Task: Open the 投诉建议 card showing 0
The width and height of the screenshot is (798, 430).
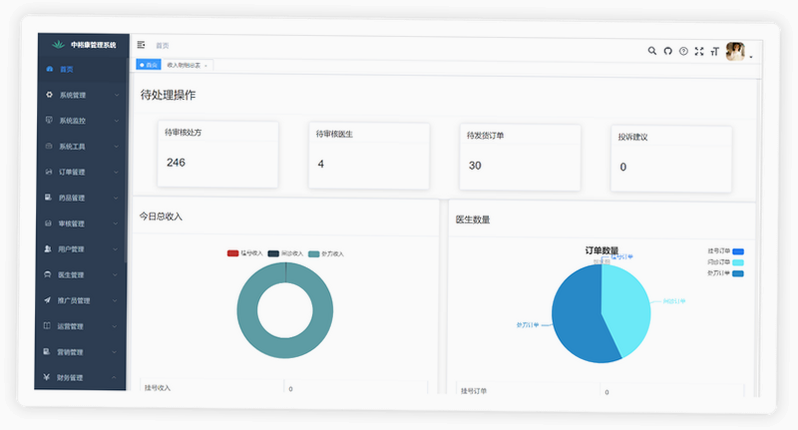Action: (x=671, y=159)
